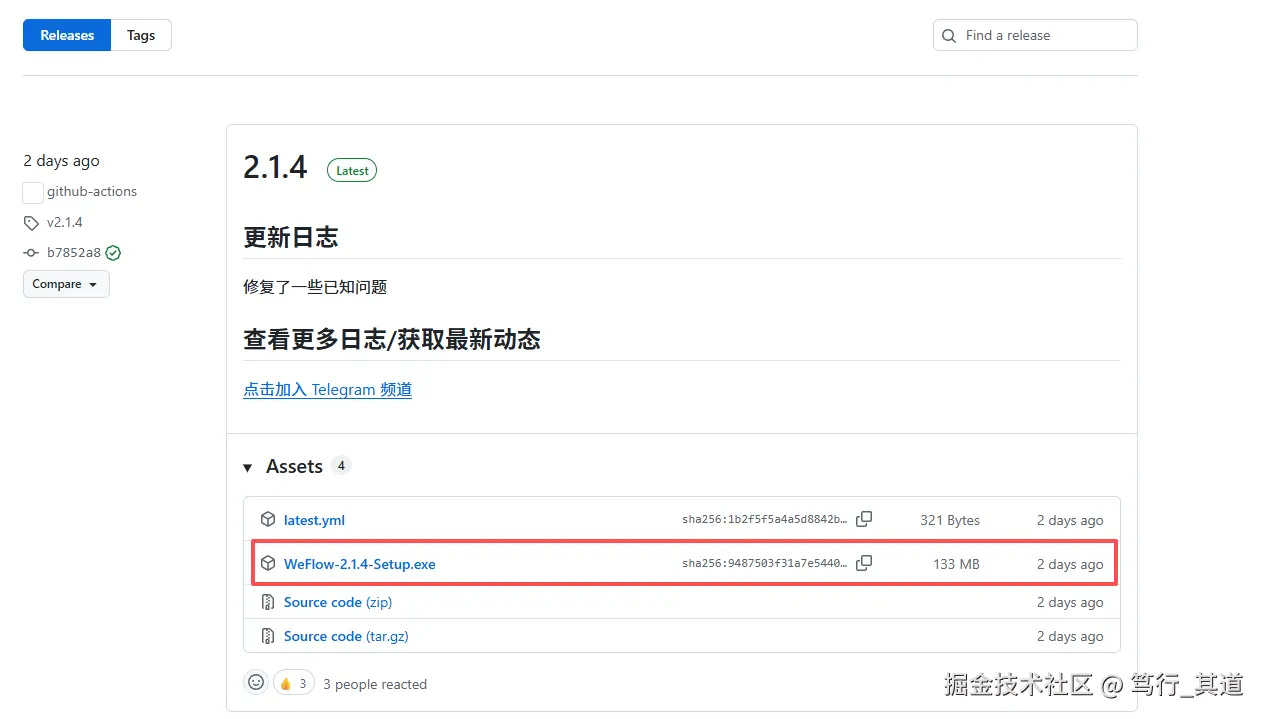Click the 2 days ago timestamp for latest.yml
The width and height of the screenshot is (1264, 719).
(1070, 520)
